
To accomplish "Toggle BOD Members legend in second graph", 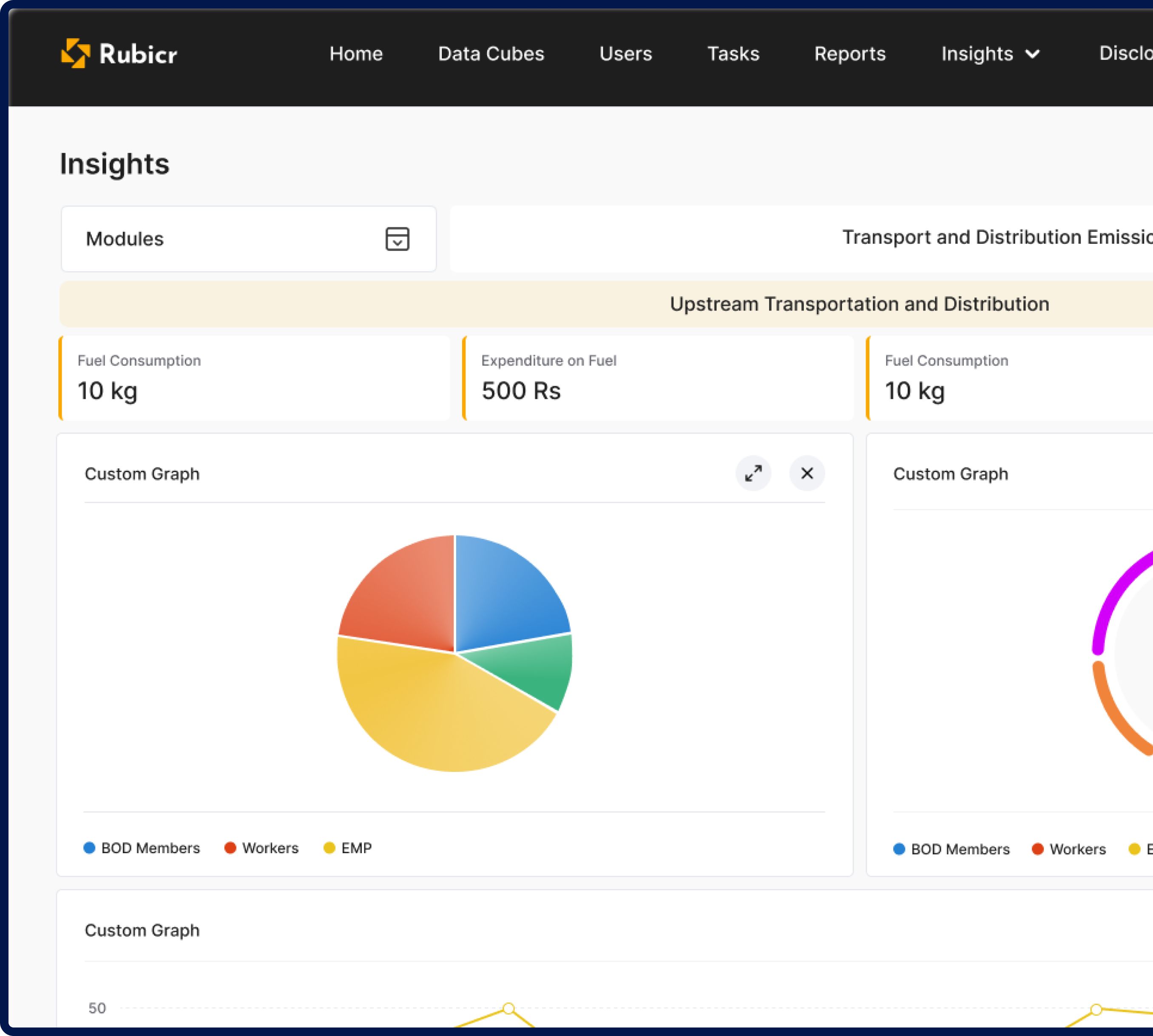I will pyautogui.click(x=951, y=849).
